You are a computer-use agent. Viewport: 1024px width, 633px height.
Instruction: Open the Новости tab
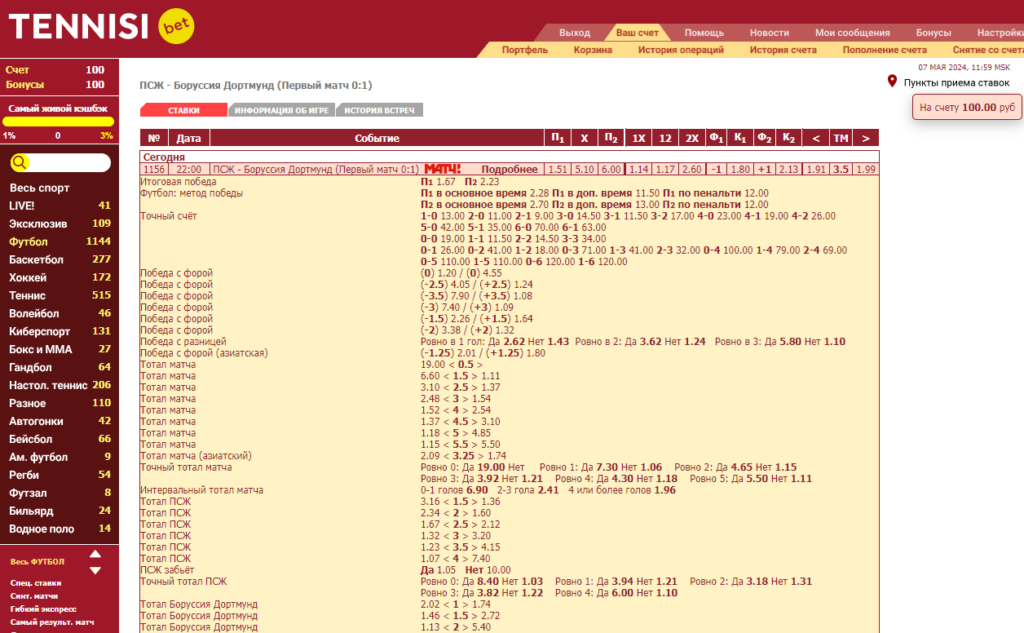(x=769, y=33)
